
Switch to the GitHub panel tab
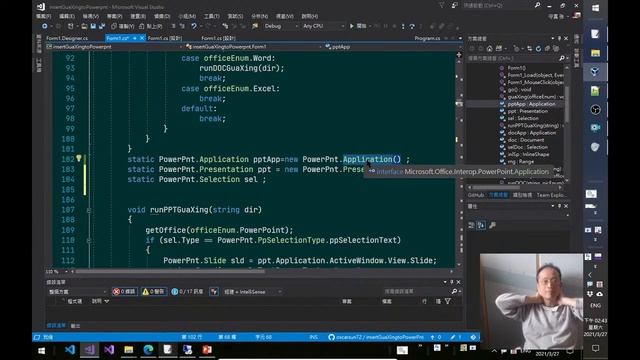coord(476,195)
